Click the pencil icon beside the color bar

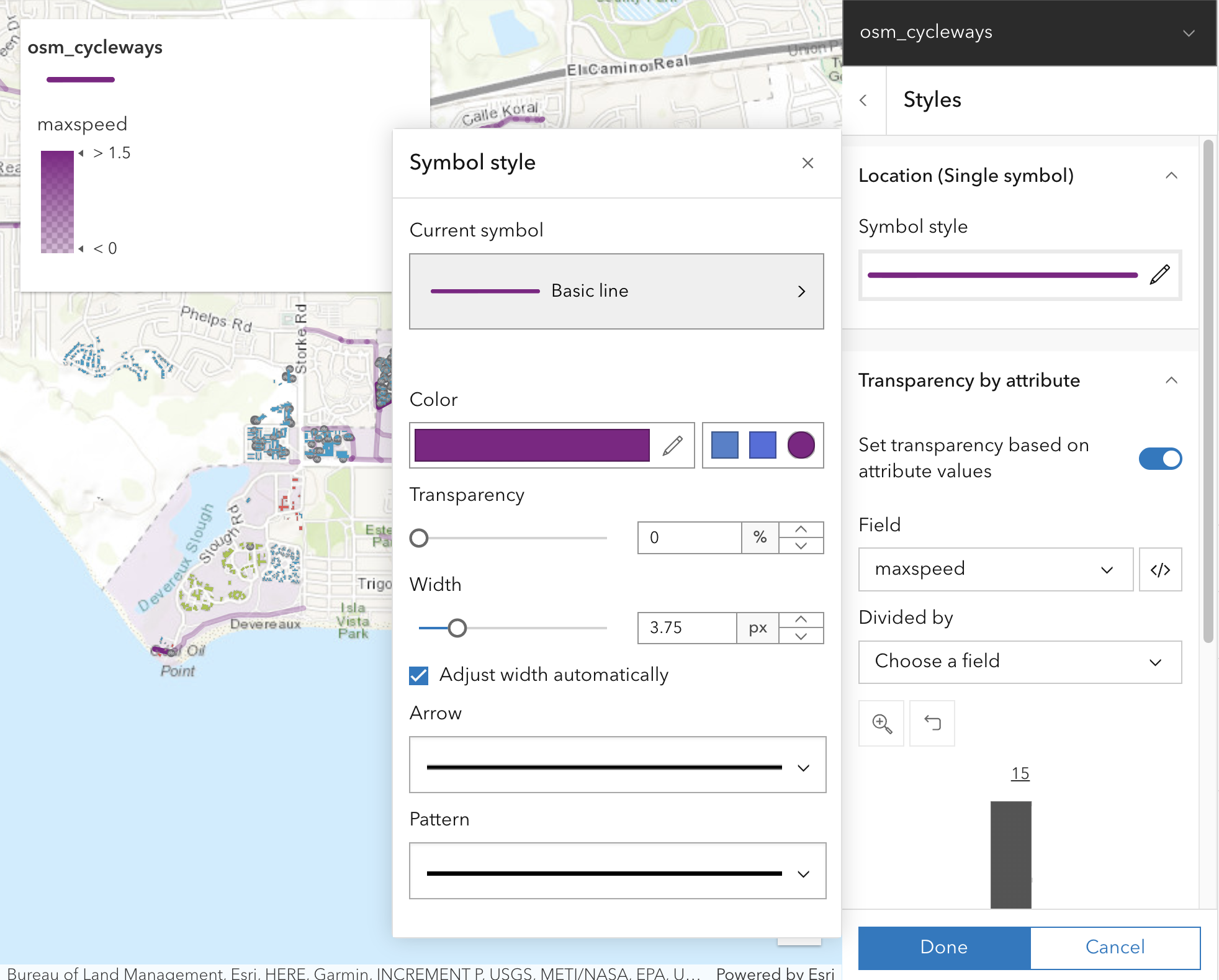pos(672,445)
